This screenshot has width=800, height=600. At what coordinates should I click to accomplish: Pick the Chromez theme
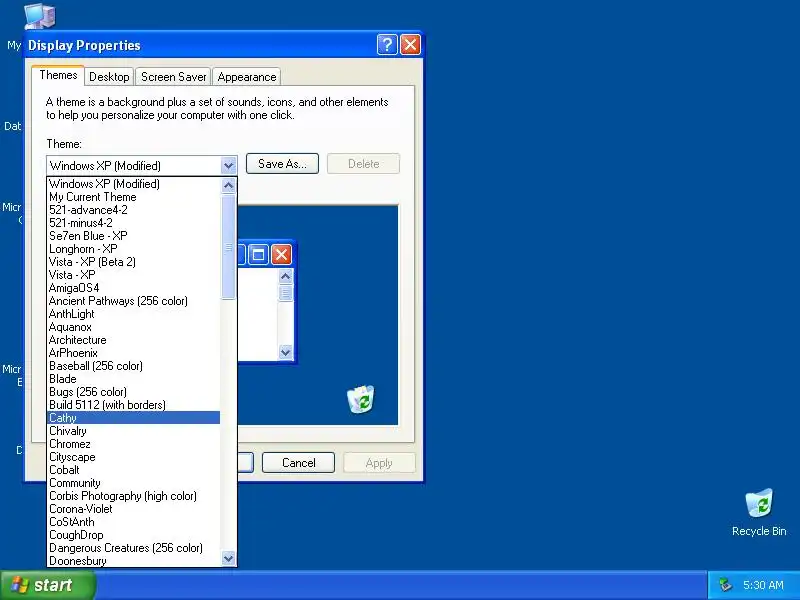coord(134,444)
